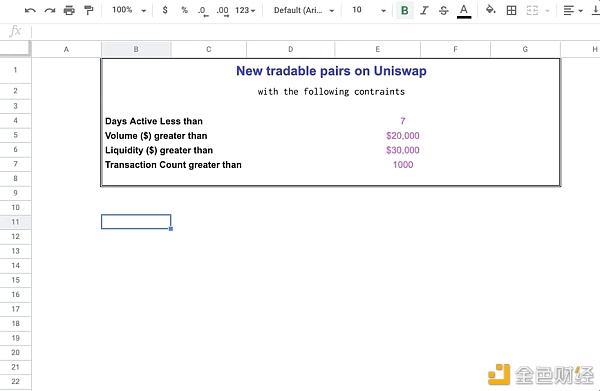Click 'with the following contraints' subtitle
The height and width of the screenshot is (391, 600).
click(331, 92)
